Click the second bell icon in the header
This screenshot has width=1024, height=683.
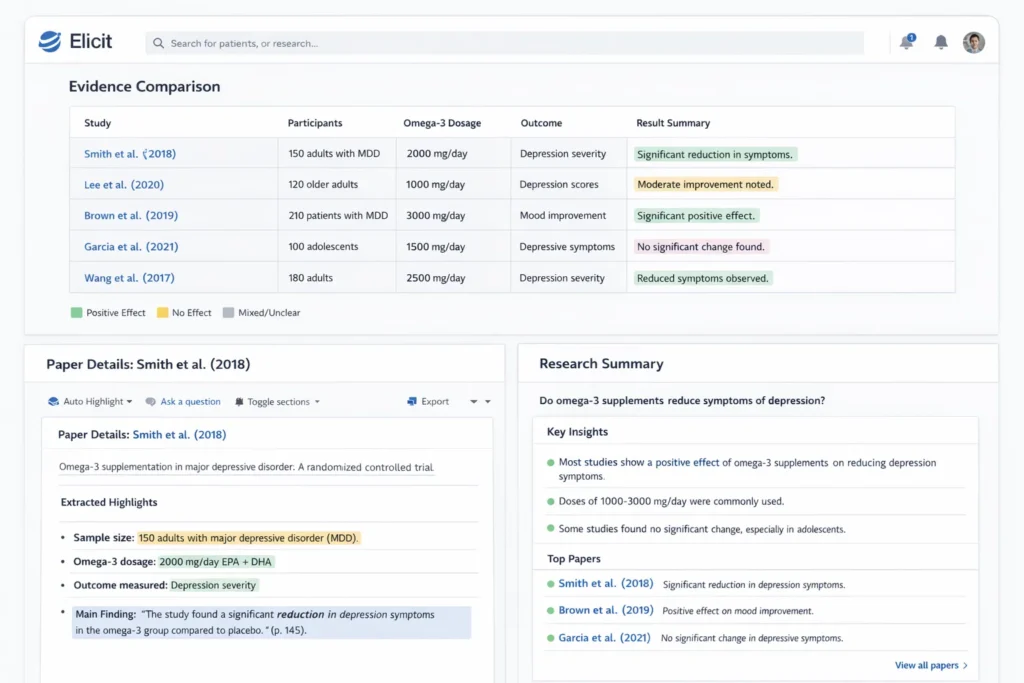point(940,43)
